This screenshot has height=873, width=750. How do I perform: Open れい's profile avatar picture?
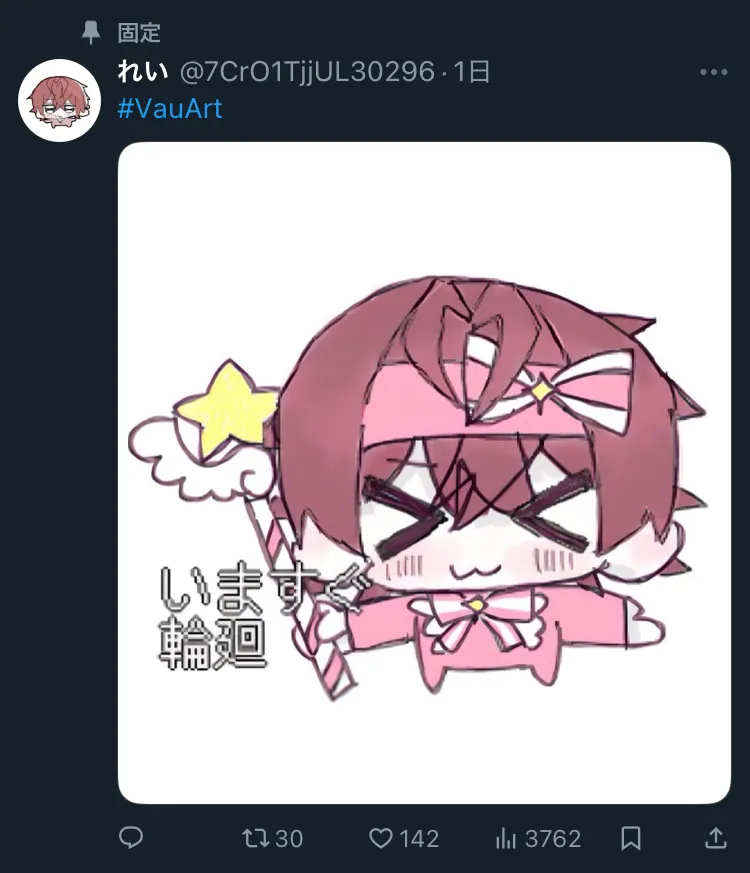60,100
